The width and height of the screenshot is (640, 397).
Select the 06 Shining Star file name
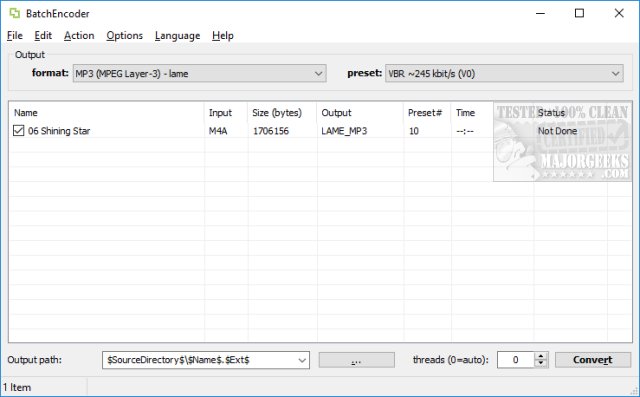[x=59, y=131]
